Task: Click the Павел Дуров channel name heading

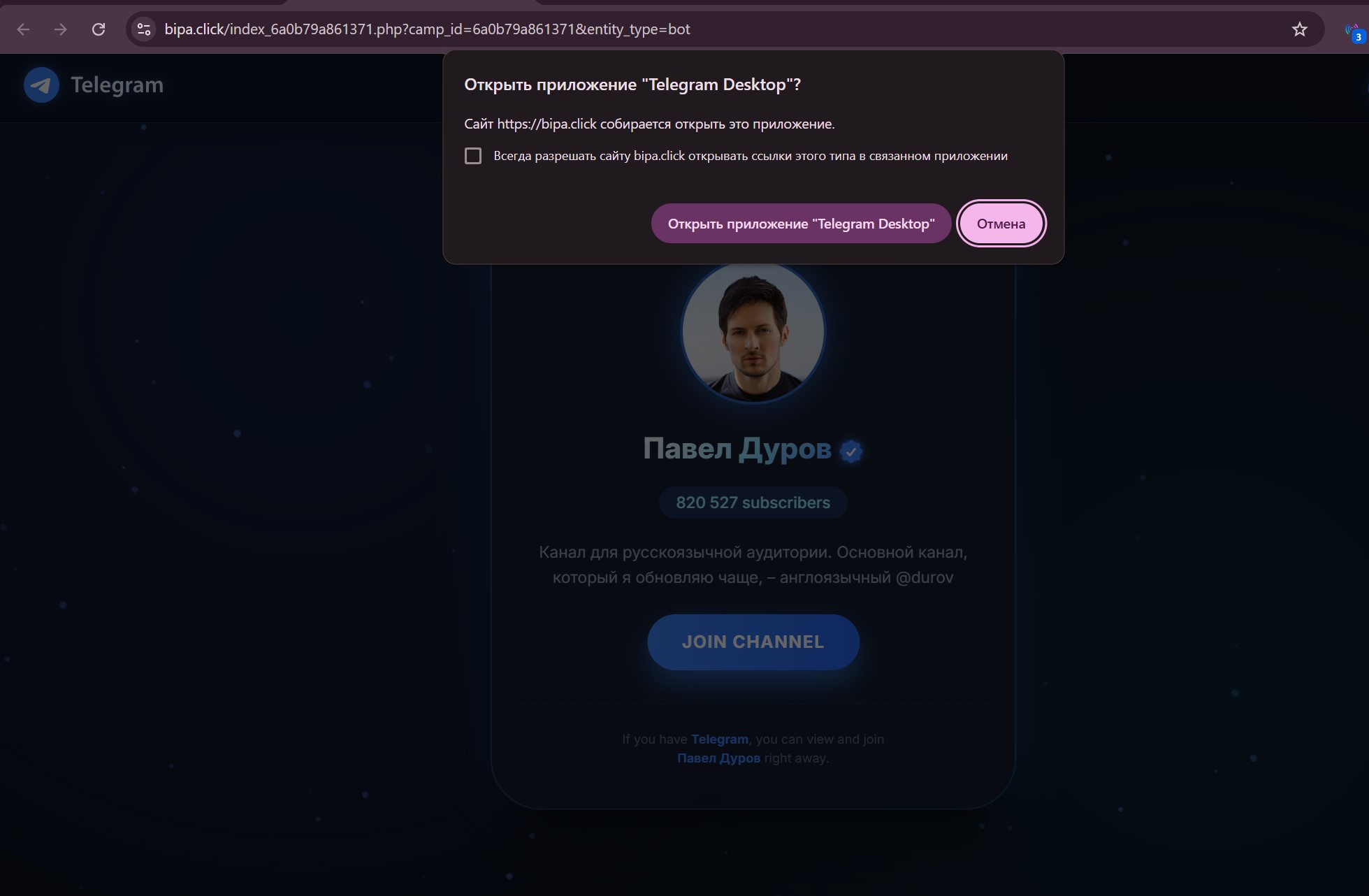Action: (737, 449)
